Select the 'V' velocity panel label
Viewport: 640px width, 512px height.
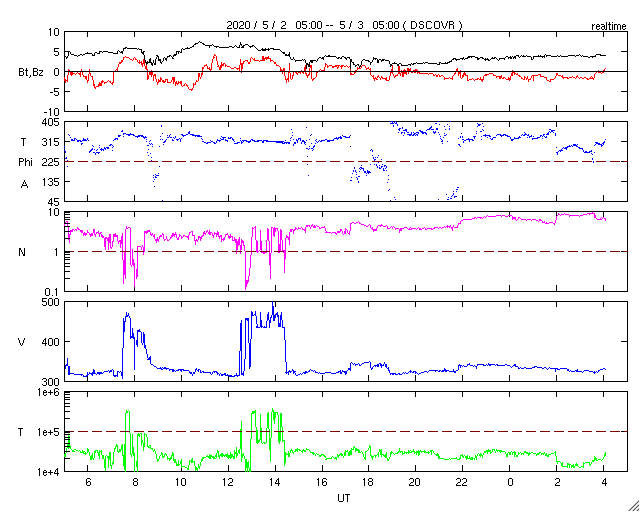22,342
